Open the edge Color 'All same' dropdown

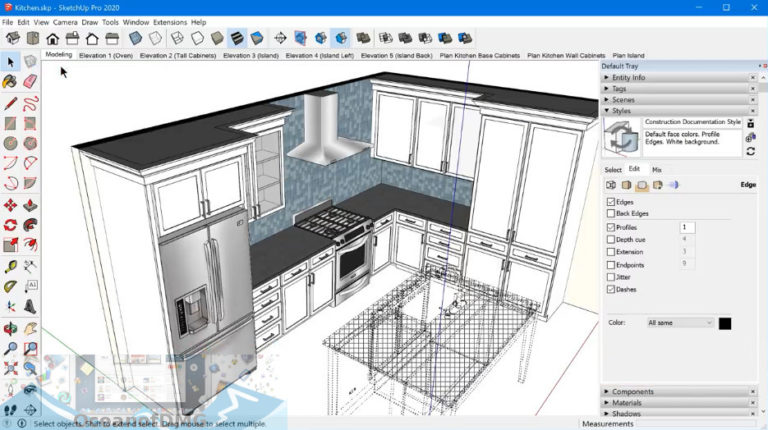coord(679,323)
